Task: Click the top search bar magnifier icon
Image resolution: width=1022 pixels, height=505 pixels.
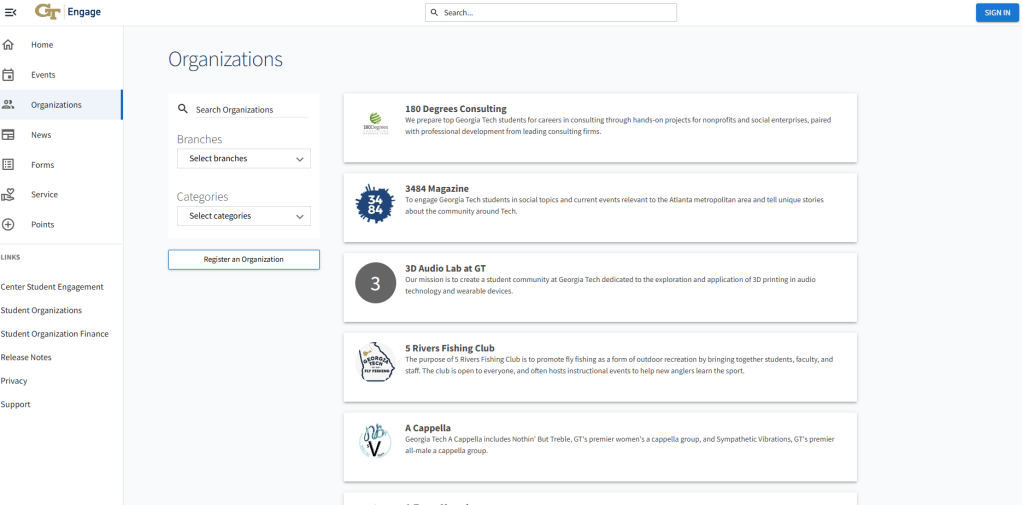Action: point(435,12)
